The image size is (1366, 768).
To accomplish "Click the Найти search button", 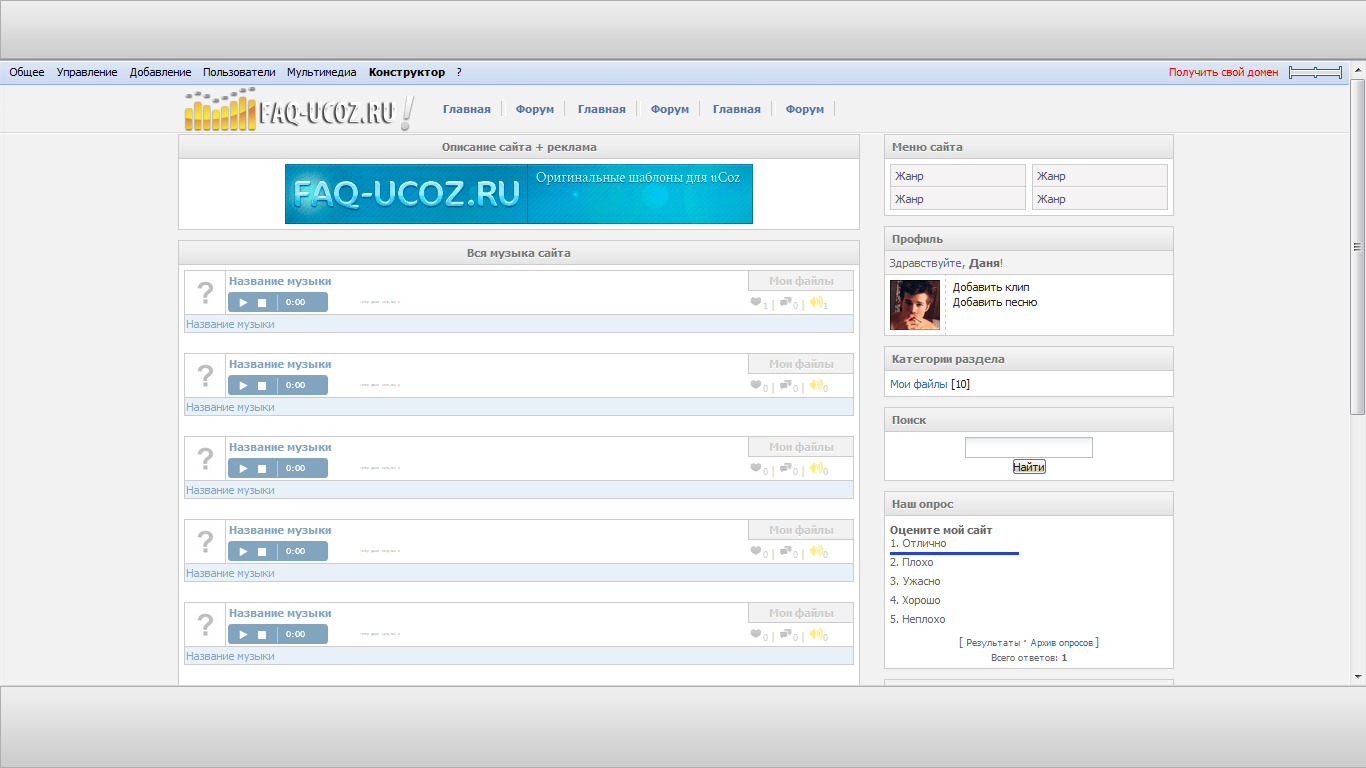I will (1029, 467).
